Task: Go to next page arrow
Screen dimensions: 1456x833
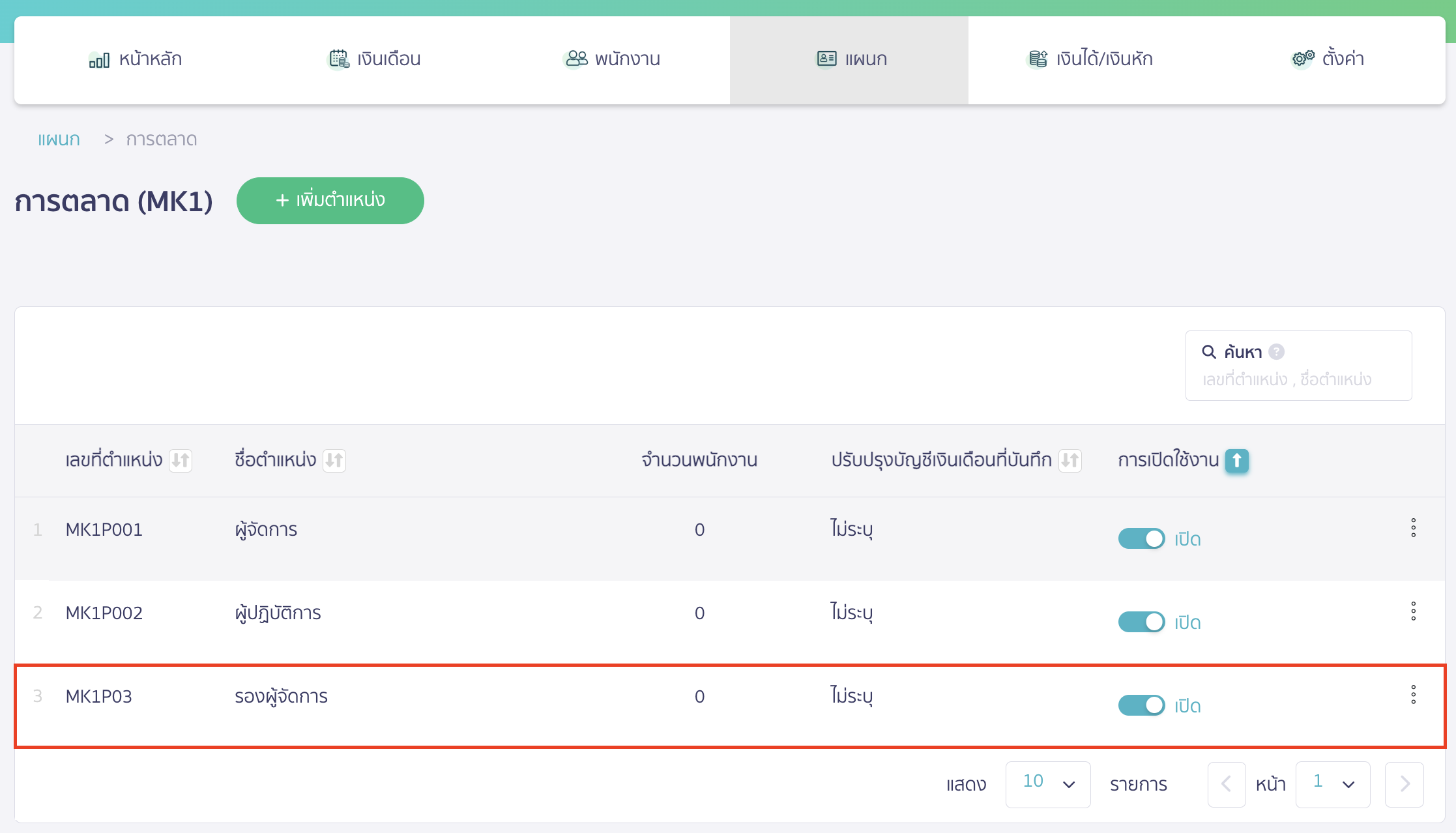Action: pos(1405,784)
